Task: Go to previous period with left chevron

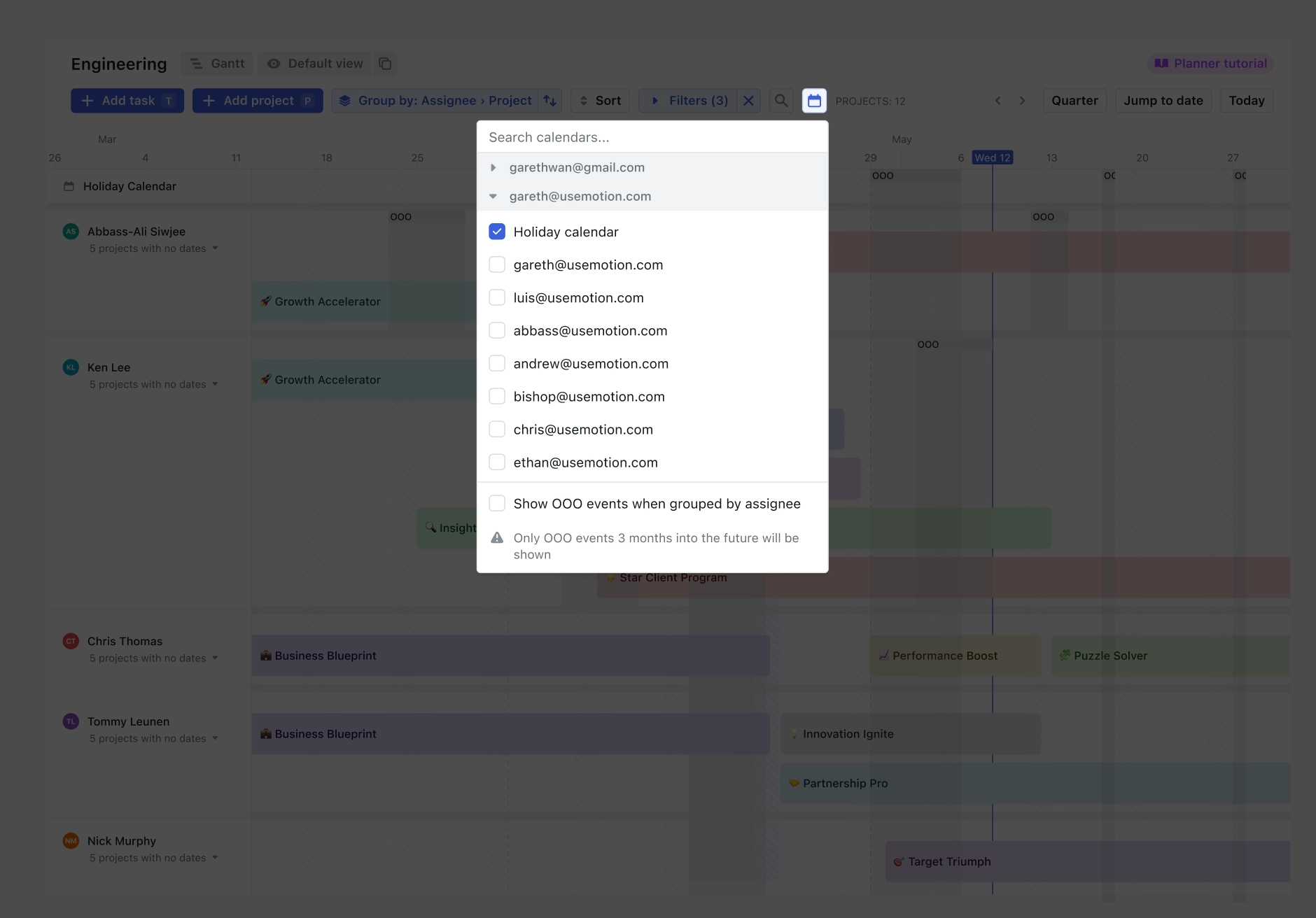Action: 998,101
